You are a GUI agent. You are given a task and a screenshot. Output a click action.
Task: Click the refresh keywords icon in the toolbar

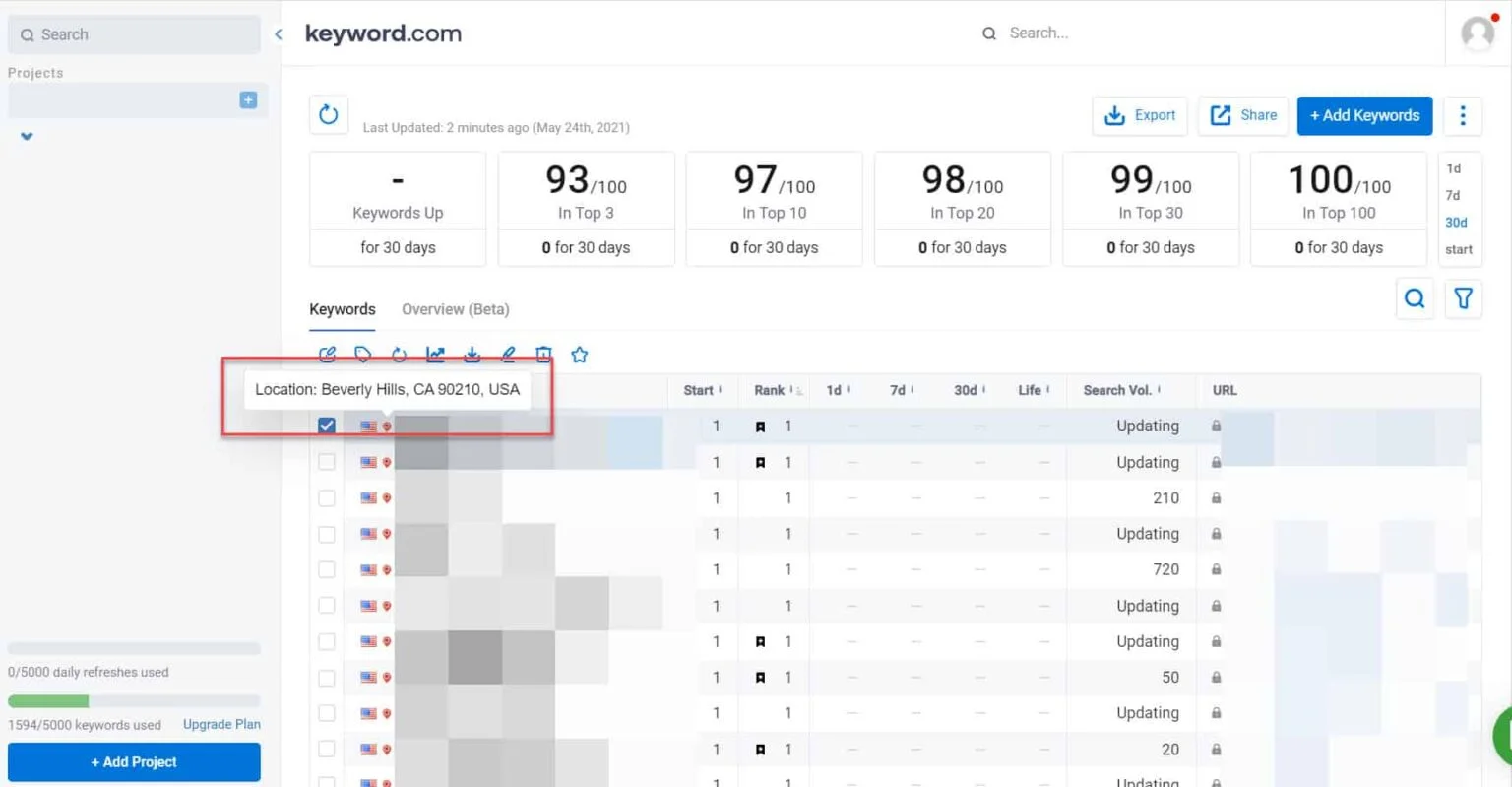[x=399, y=354]
